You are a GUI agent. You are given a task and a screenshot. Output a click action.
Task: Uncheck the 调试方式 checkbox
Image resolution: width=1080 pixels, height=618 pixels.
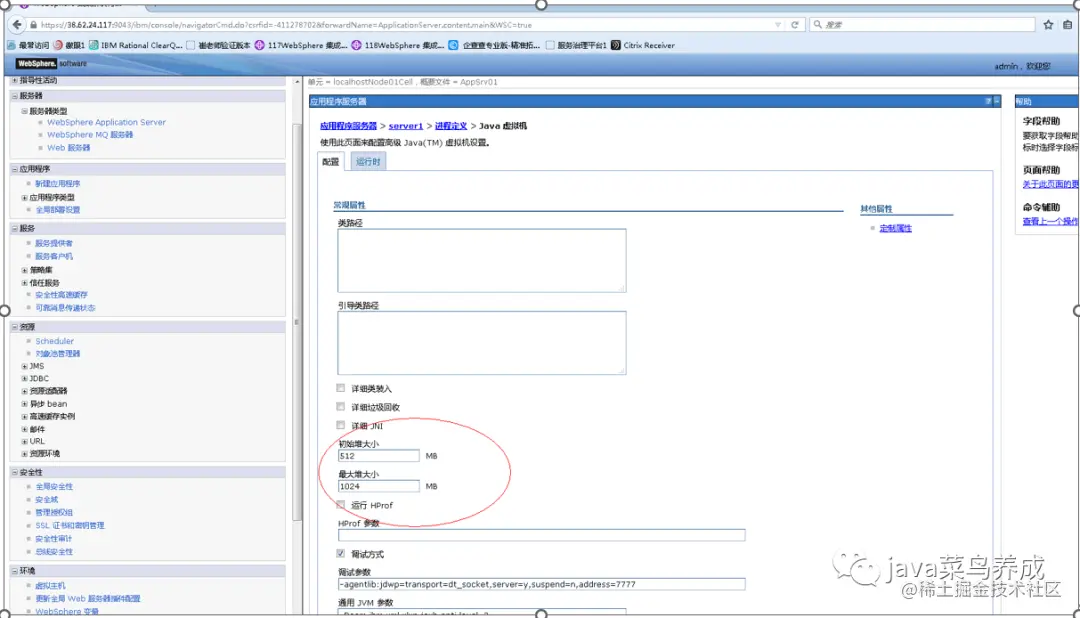341,553
